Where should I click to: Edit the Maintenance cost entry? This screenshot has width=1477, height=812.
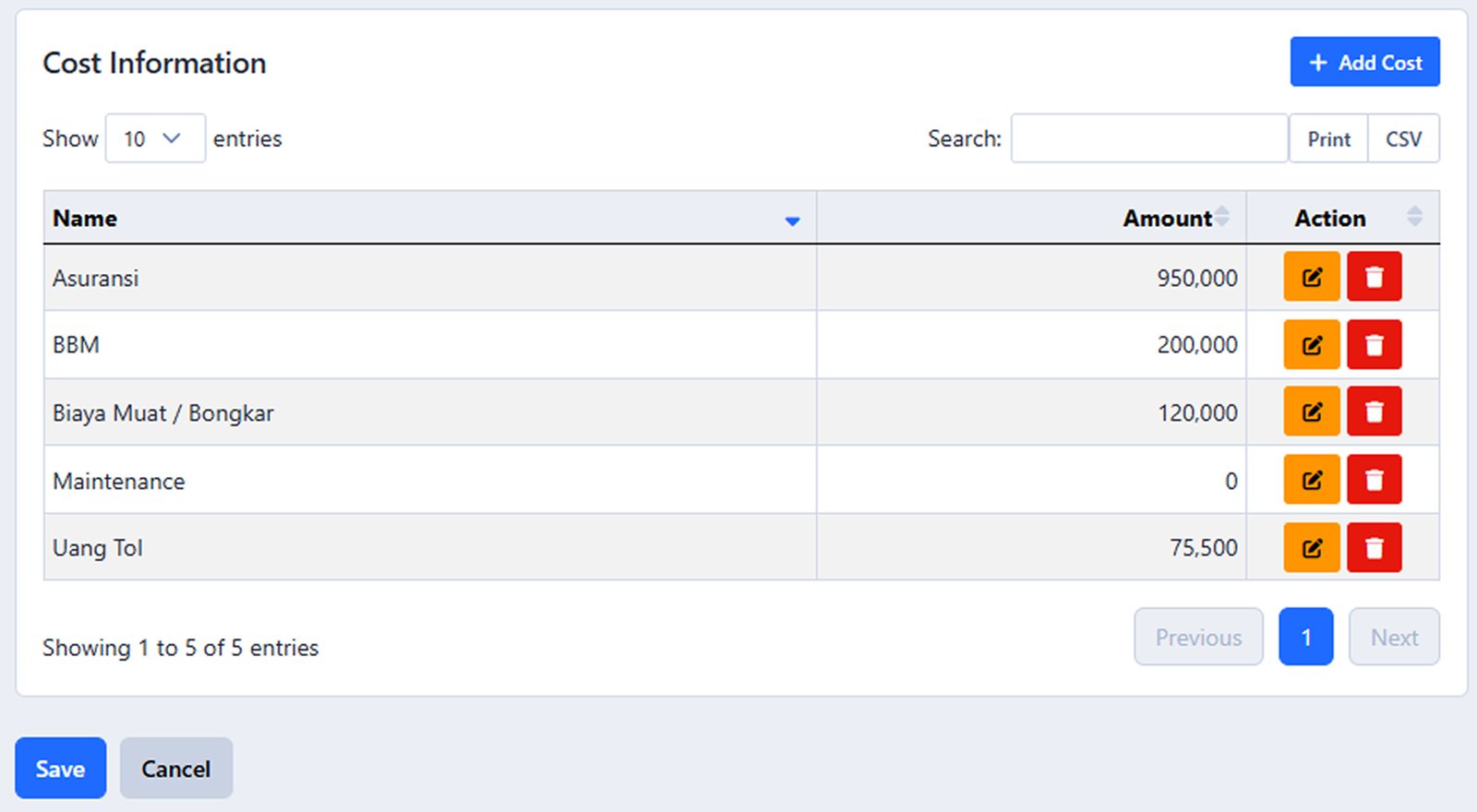point(1311,480)
